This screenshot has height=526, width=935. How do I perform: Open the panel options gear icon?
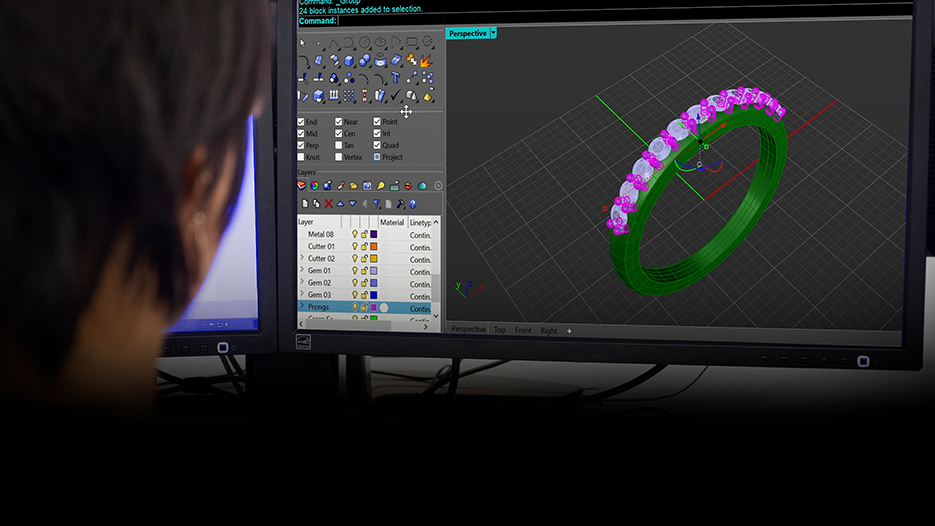[438, 185]
